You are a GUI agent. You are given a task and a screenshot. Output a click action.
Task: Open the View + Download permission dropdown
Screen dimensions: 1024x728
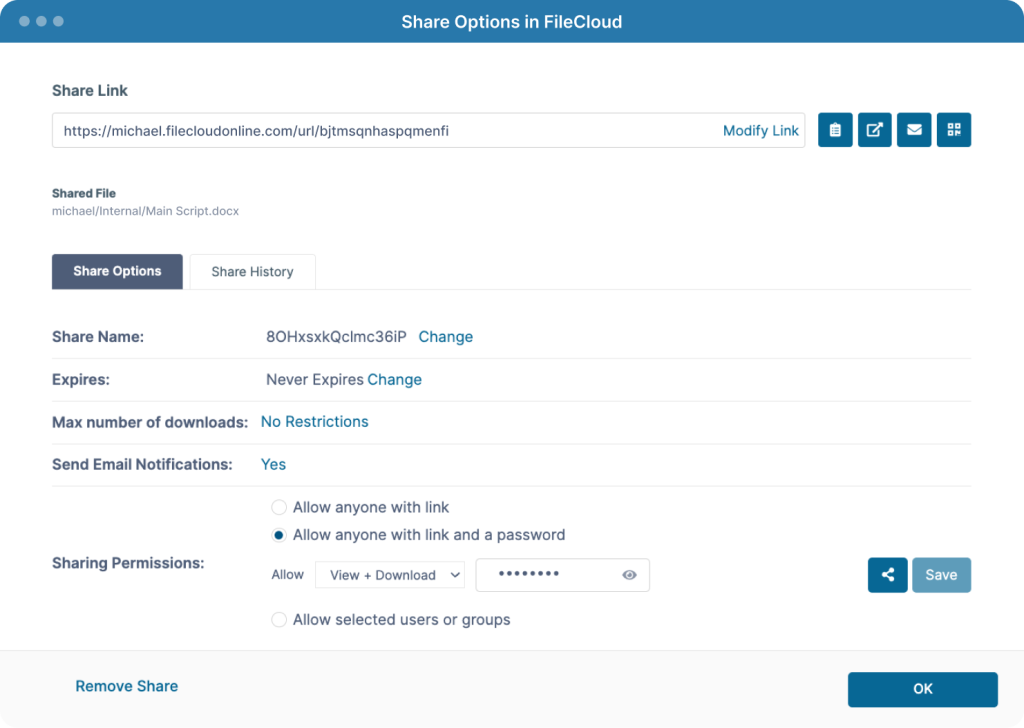[x=390, y=575]
